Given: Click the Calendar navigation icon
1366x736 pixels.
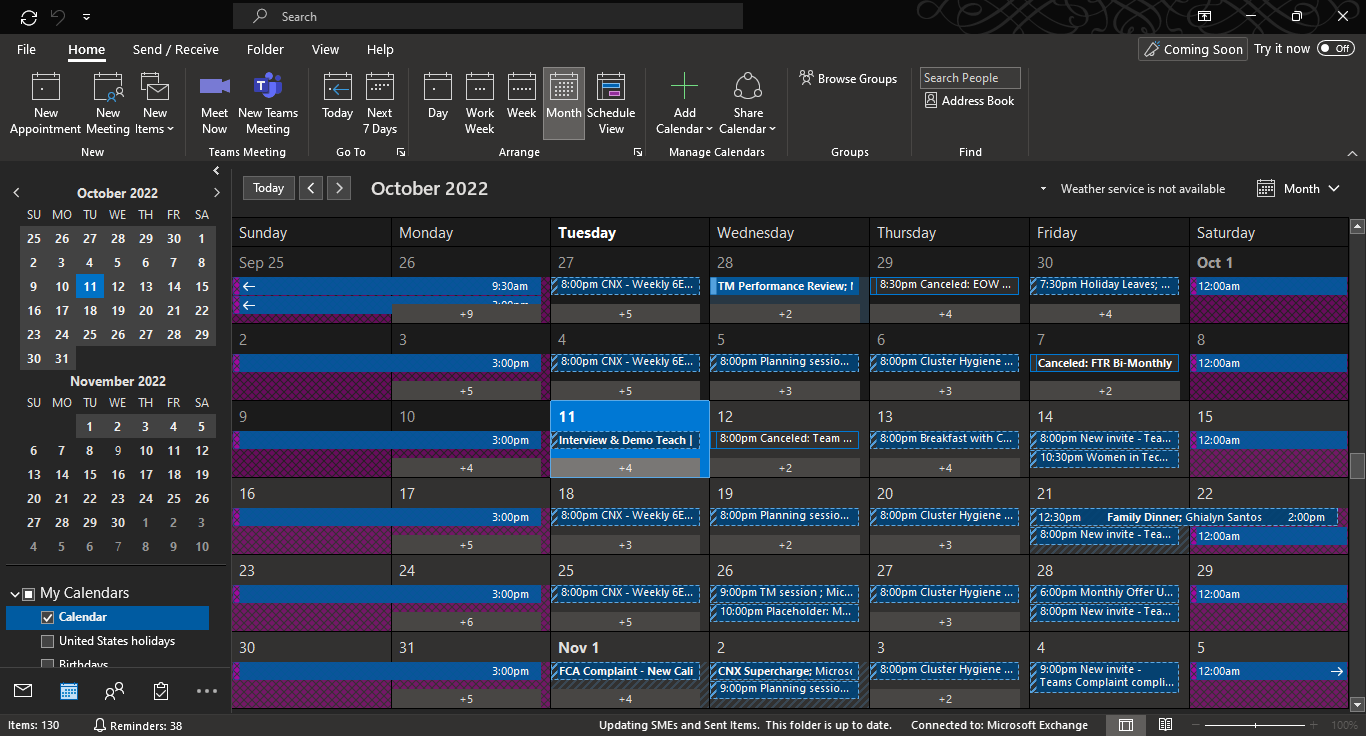Looking at the screenshot, I should click(69, 690).
